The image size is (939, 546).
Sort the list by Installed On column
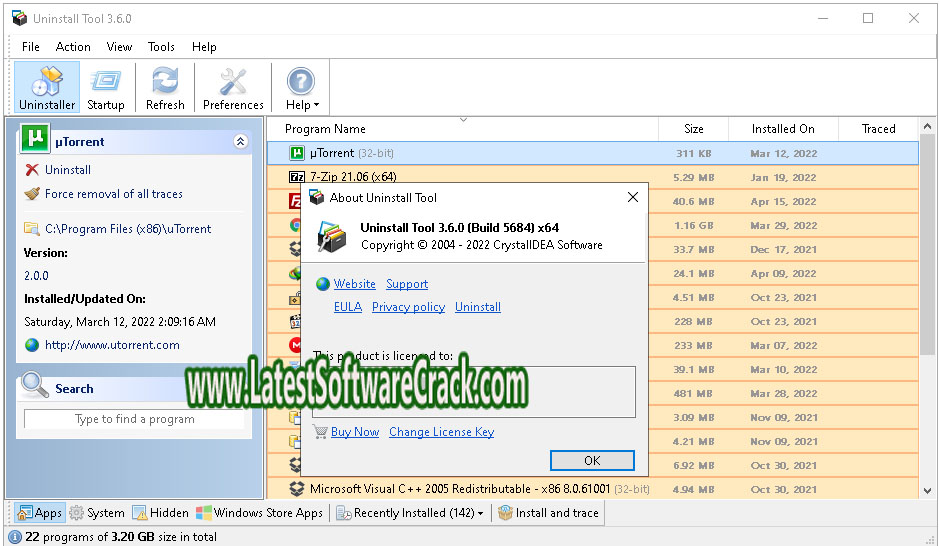click(x=782, y=129)
